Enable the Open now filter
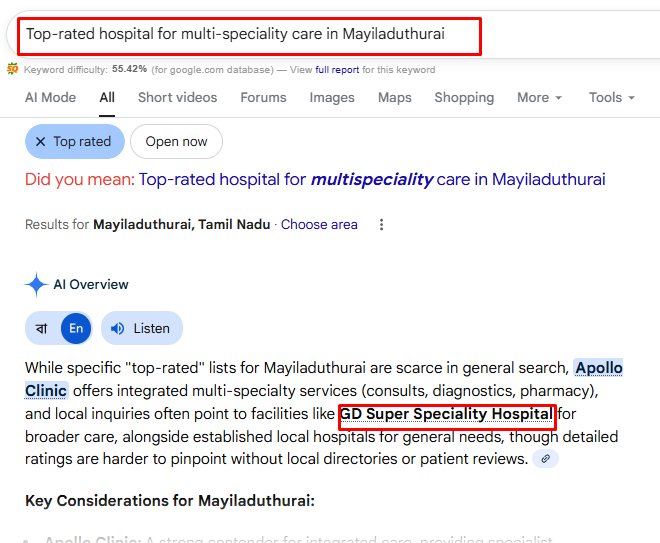Image resolution: width=660 pixels, height=543 pixels. pyautogui.click(x=176, y=142)
